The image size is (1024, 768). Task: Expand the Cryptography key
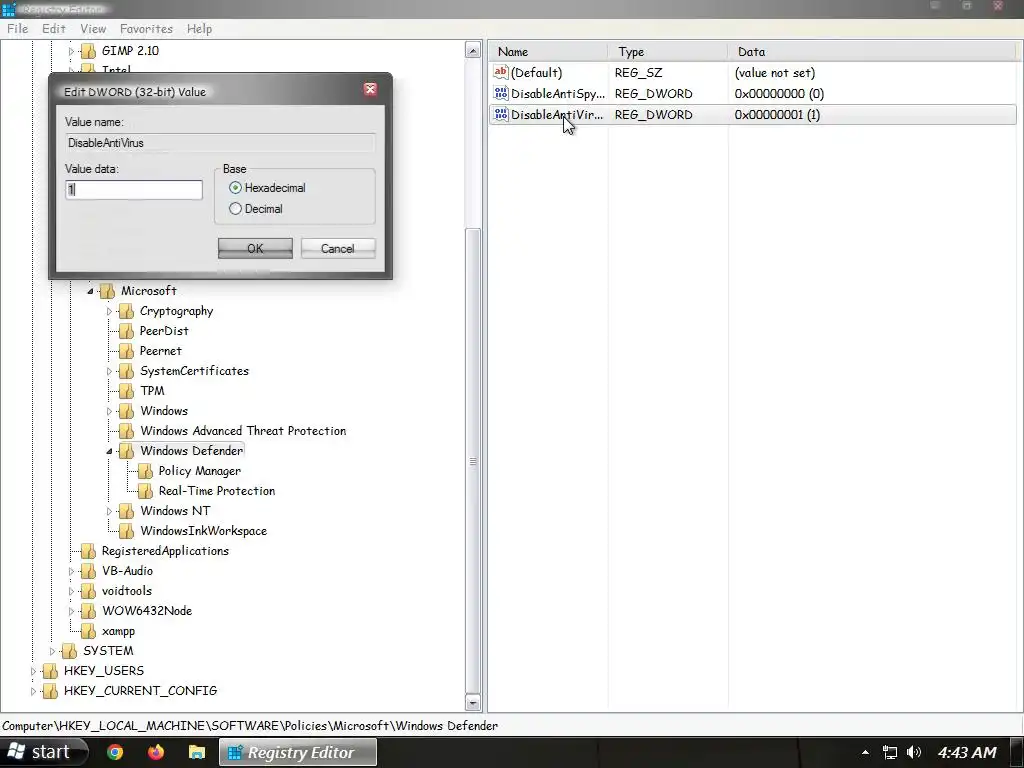click(x=109, y=312)
